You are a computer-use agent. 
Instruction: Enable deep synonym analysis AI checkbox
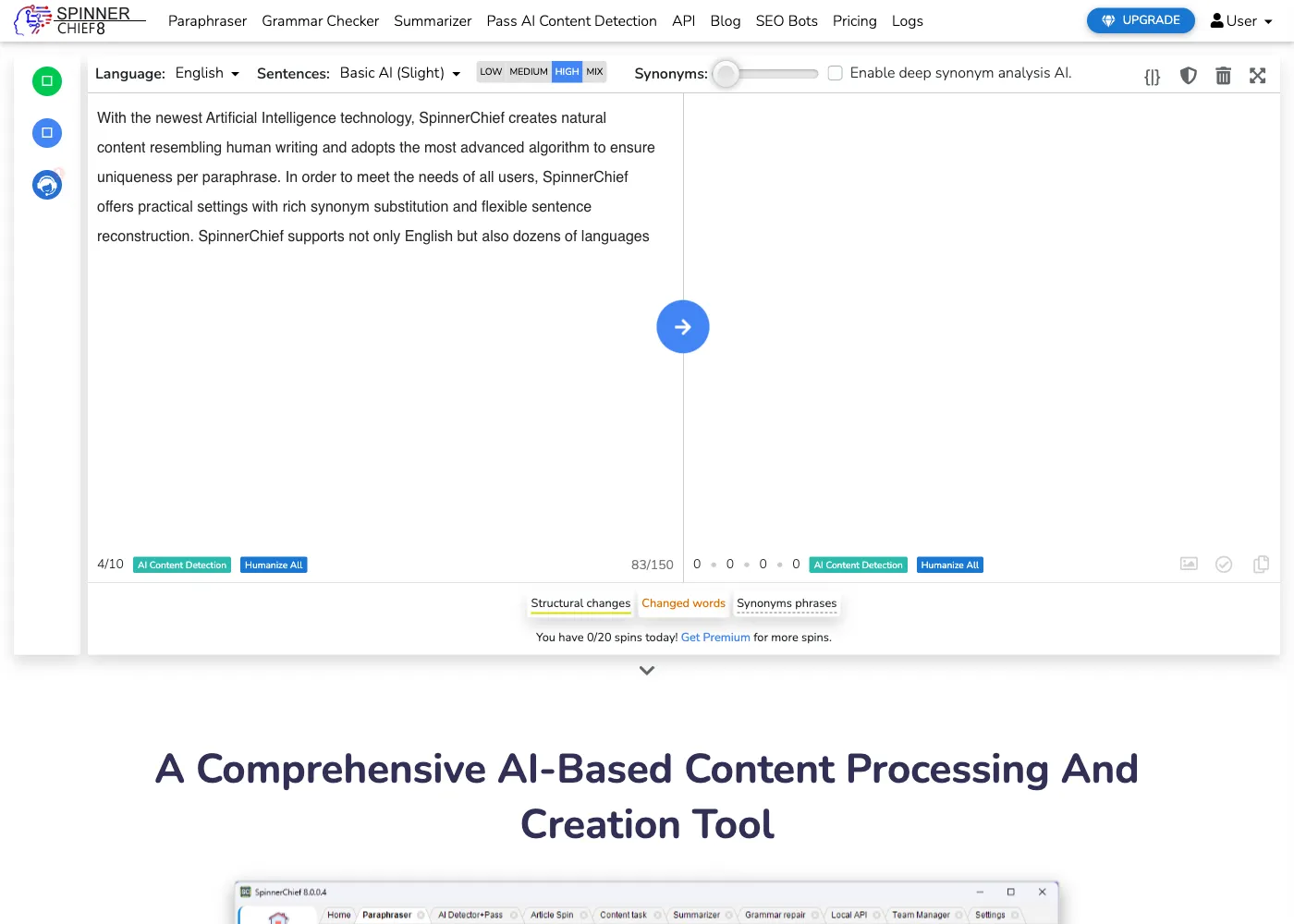(x=835, y=73)
